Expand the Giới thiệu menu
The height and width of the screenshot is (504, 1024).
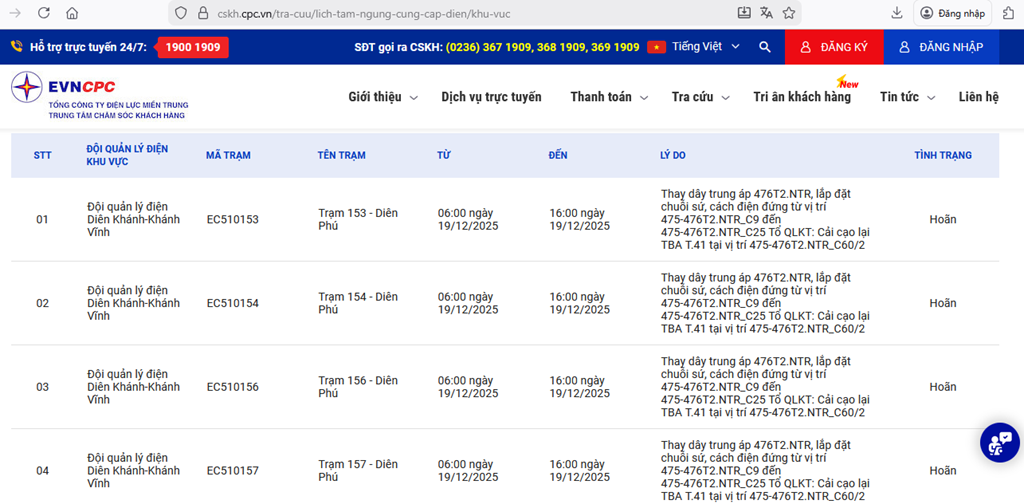(381, 97)
